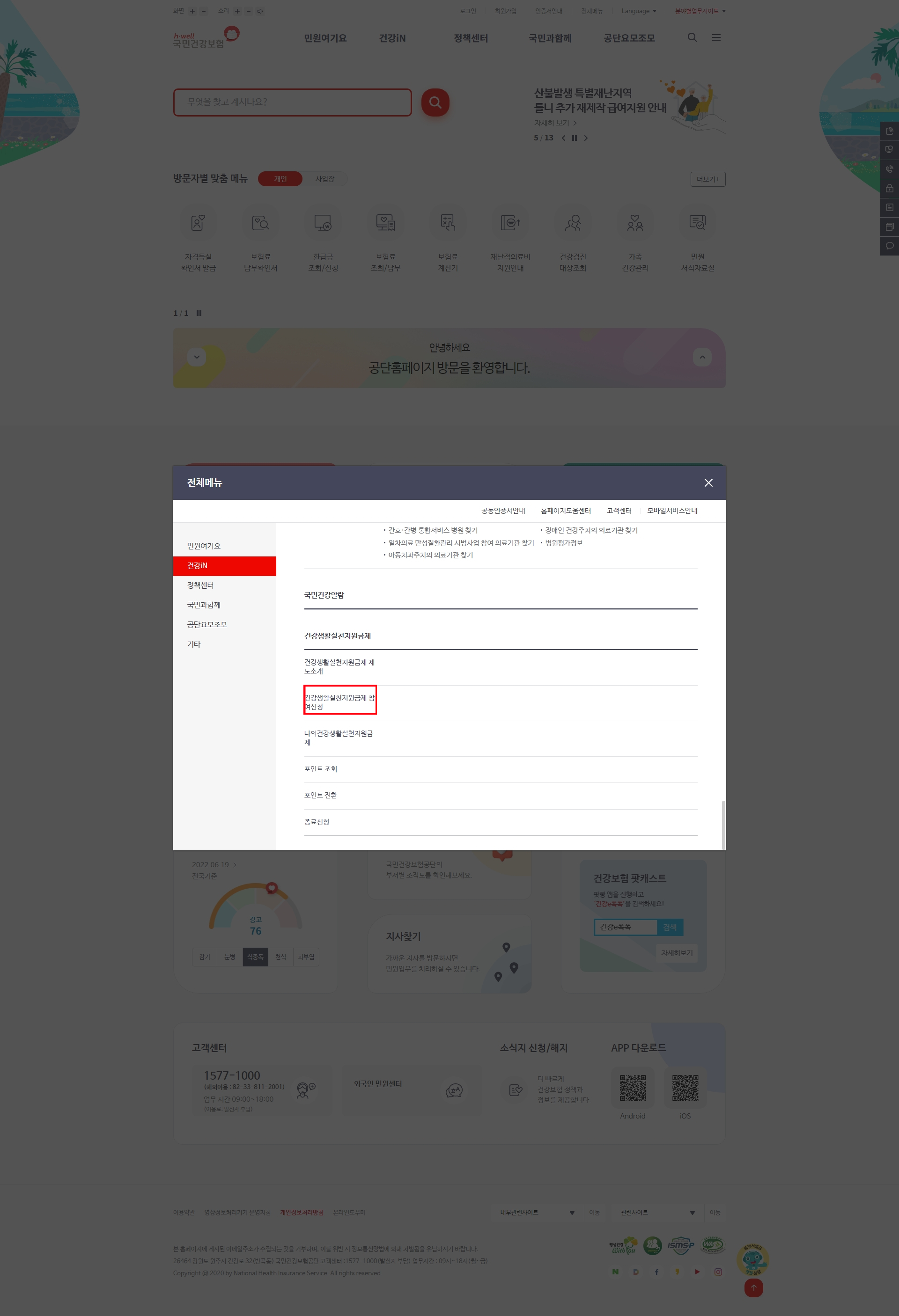The height and width of the screenshot is (1316, 899).
Task: Select the 개인 visitor toggle
Action: click(280, 179)
